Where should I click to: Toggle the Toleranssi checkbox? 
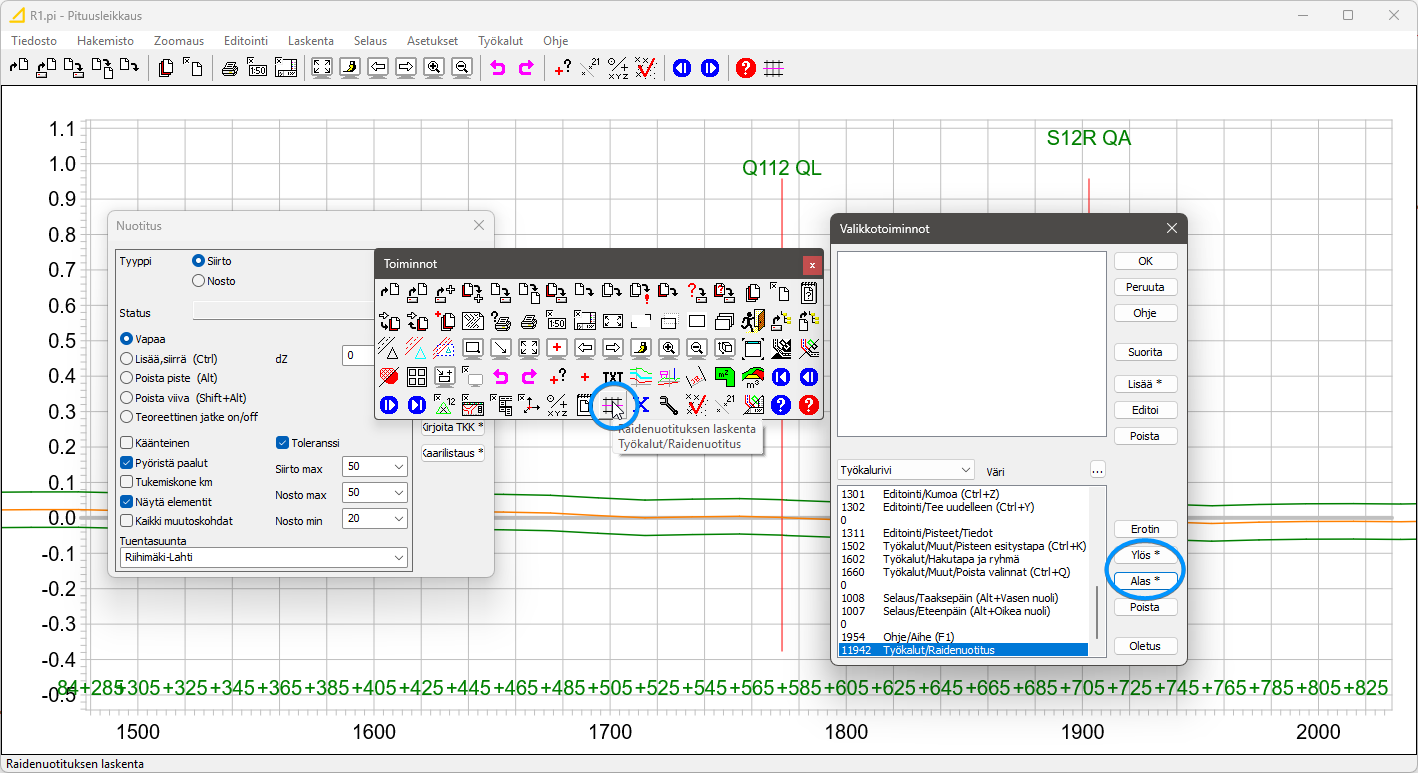coord(282,443)
